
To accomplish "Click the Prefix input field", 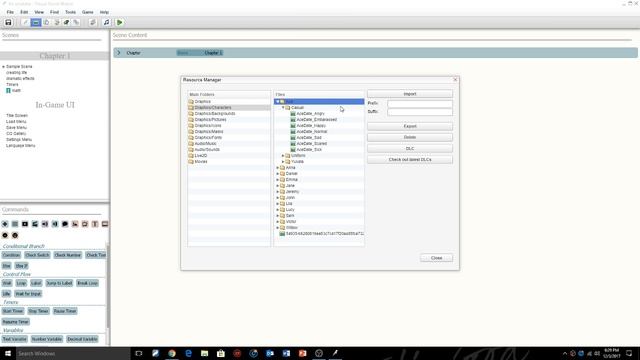I will click(x=420, y=104).
